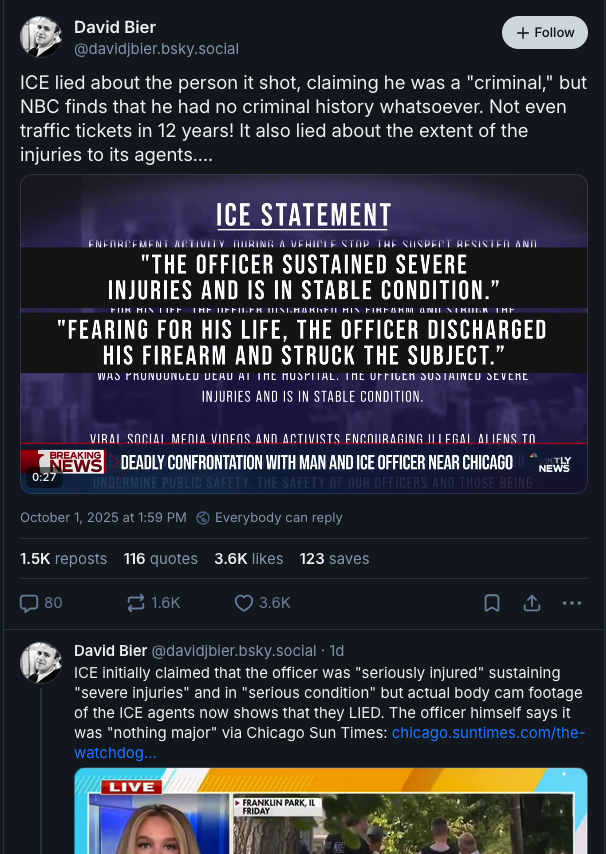The image size is (606, 854).
Task: Click the reply speech bubble icon
Action: click(x=30, y=603)
